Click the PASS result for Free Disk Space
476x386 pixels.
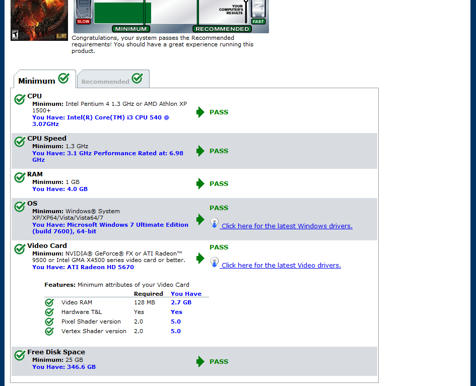(219, 362)
